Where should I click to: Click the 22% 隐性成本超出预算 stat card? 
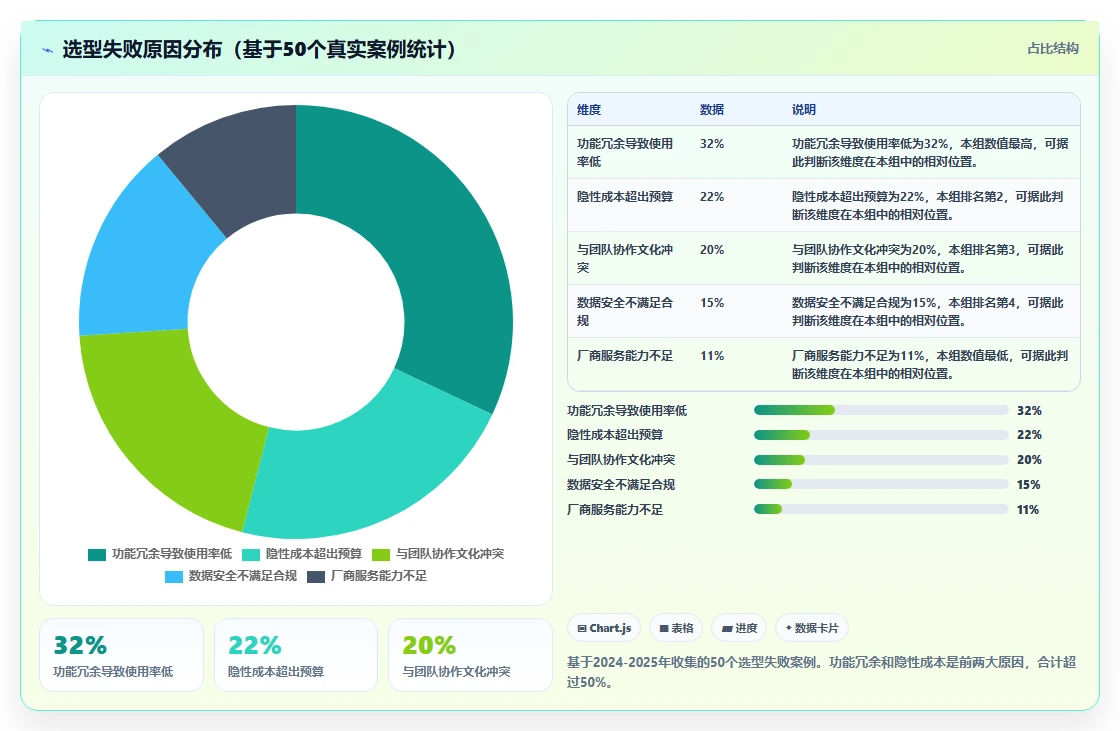[x=296, y=655]
